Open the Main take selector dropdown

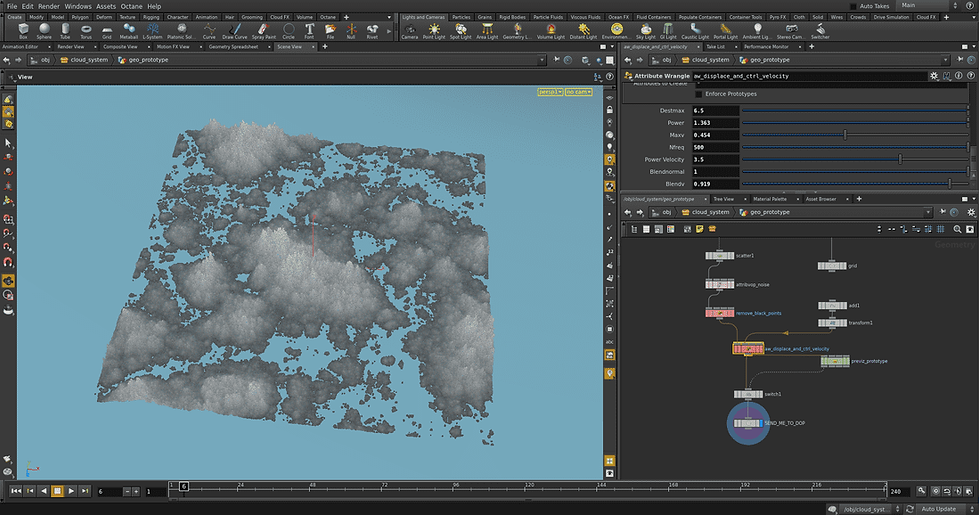928,5
